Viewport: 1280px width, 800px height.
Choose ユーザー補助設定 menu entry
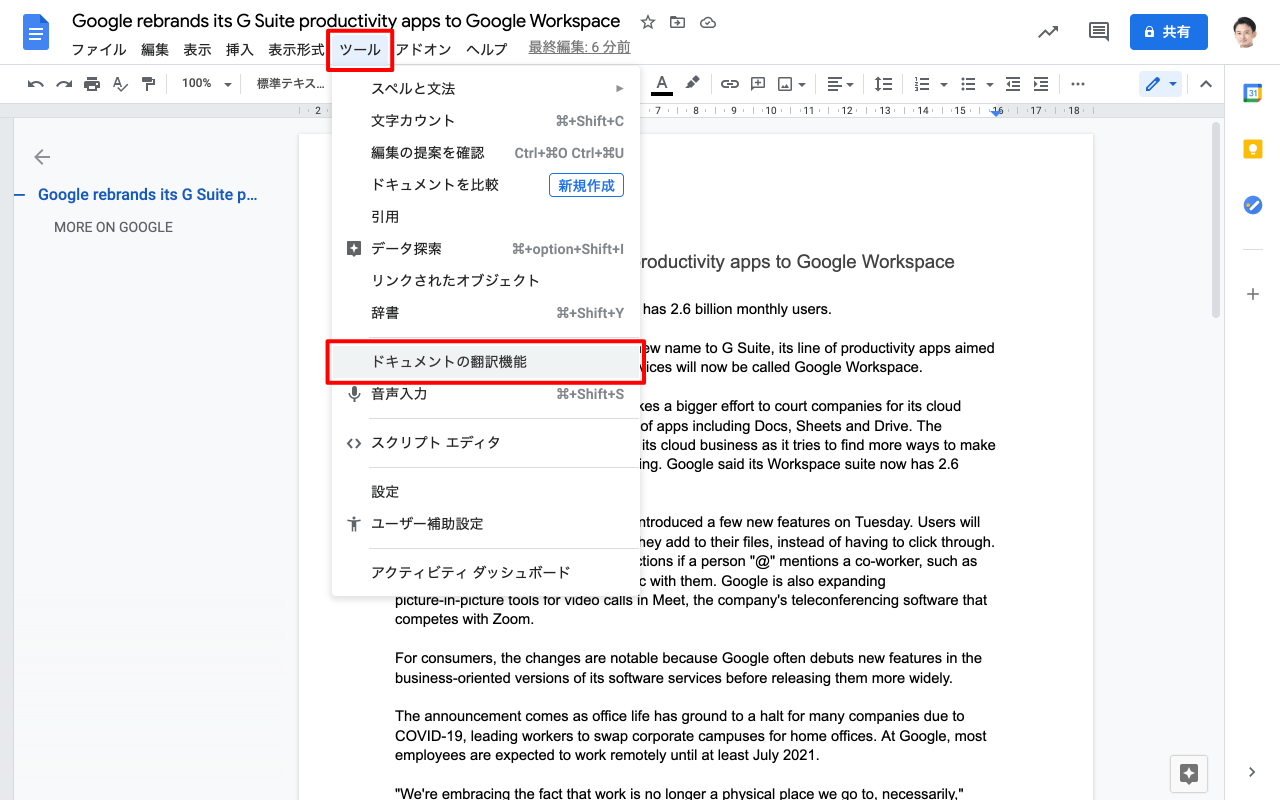[486, 524]
